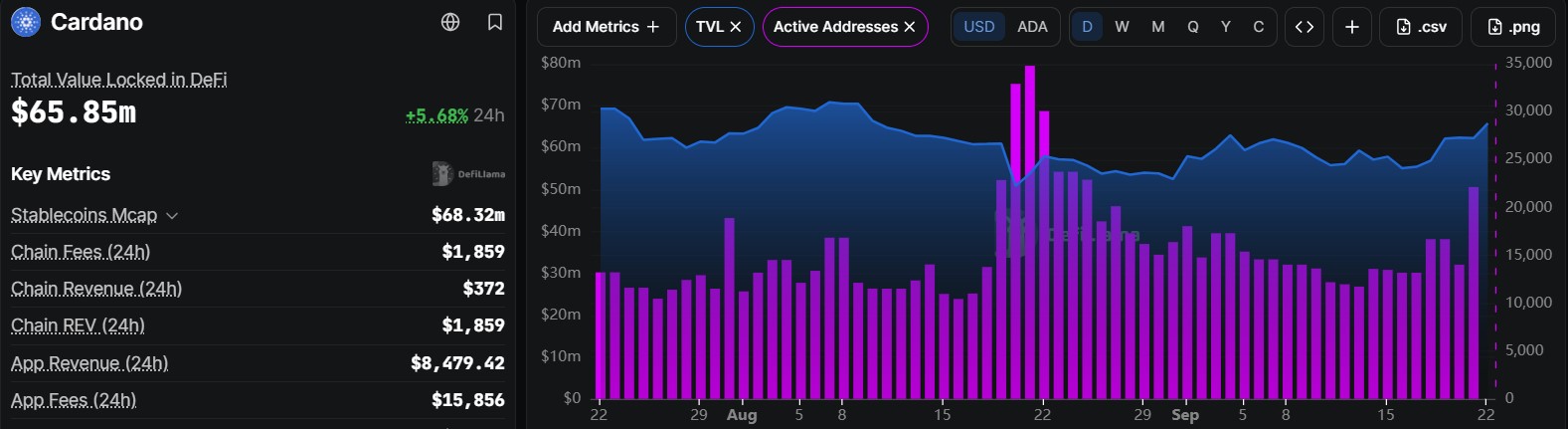Open the Cardano website globe icon
The height and width of the screenshot is (429, 1568).
(x=450, y=22)
